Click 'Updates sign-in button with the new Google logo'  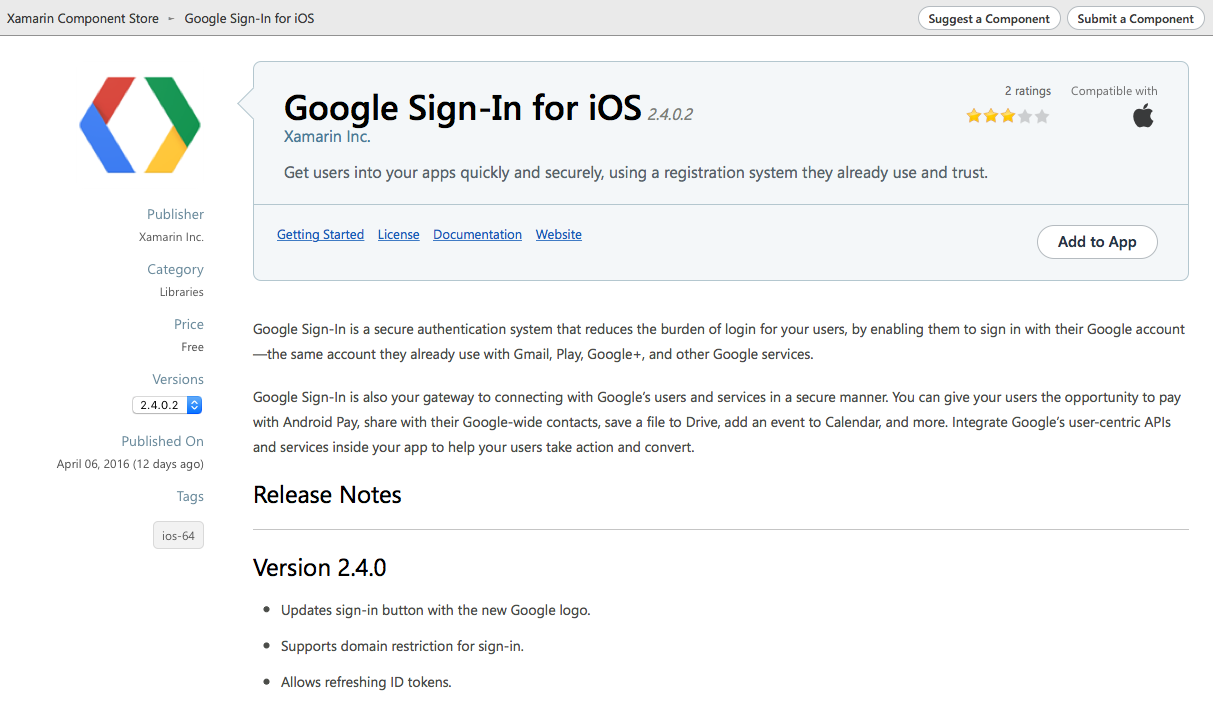(435, 610)
